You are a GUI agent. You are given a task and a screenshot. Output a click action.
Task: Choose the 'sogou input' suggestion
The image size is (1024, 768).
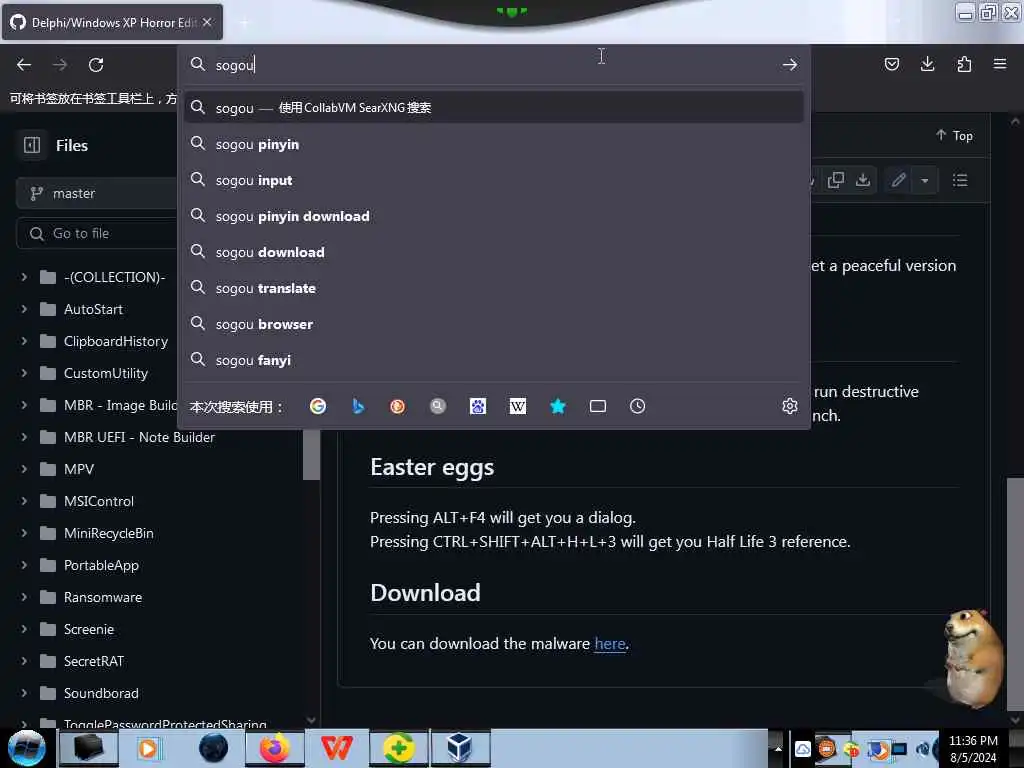[493, 180]
